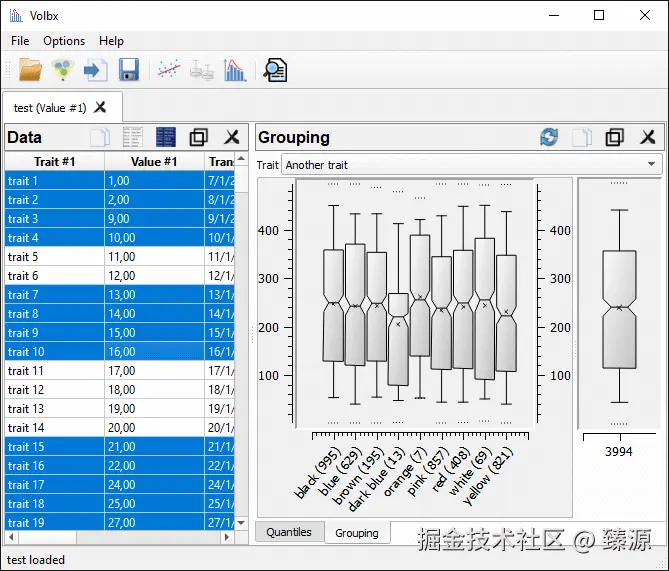Screen dimensions: 669x571
Task: Select the trait 19 row
Action: click(x=119, y=522)
